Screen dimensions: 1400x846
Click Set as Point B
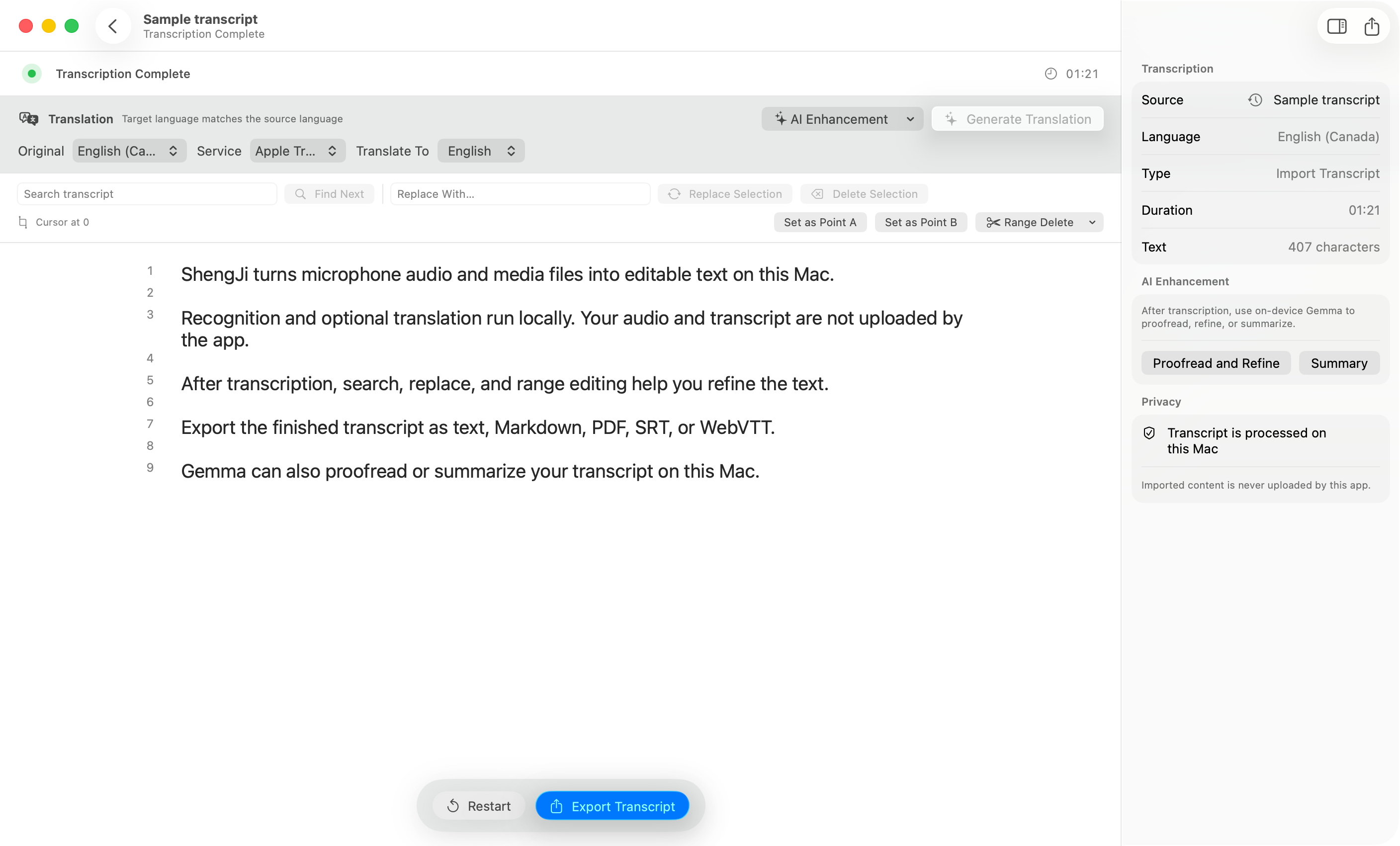coord(920,222)
